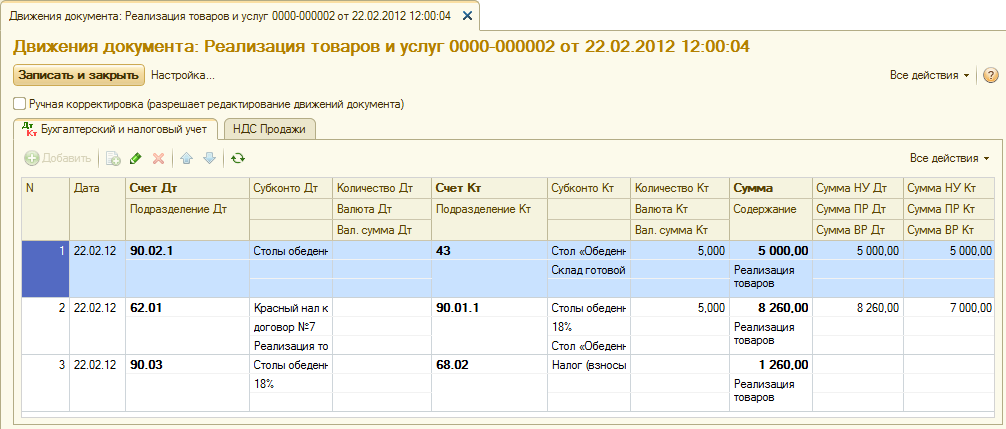Select the Бухгалтерский и налоговый учет tab
Screen dimensions: 1006x429
tap(115, 129)
